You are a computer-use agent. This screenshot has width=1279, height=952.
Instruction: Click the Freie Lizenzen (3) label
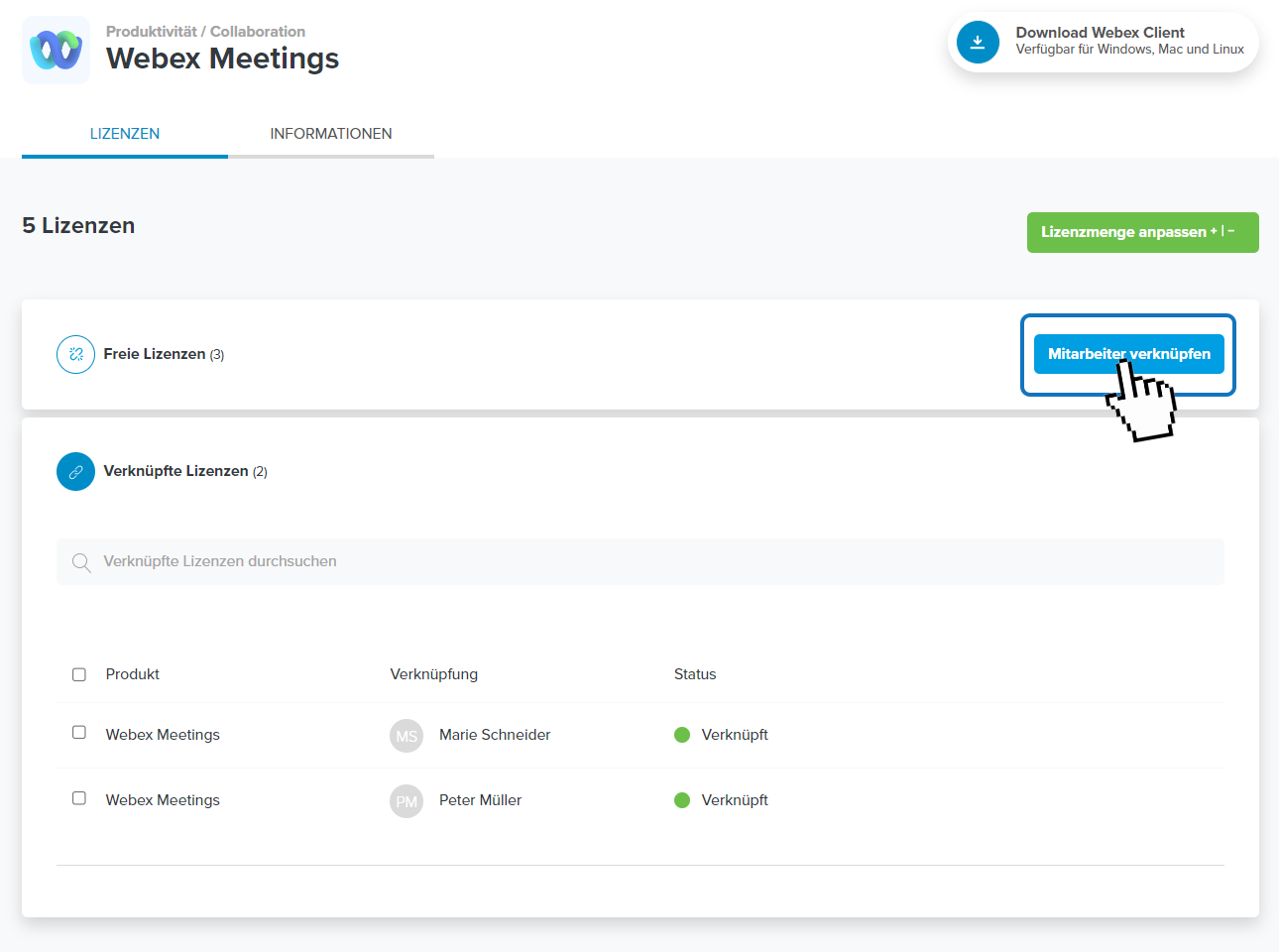[164, 354]
